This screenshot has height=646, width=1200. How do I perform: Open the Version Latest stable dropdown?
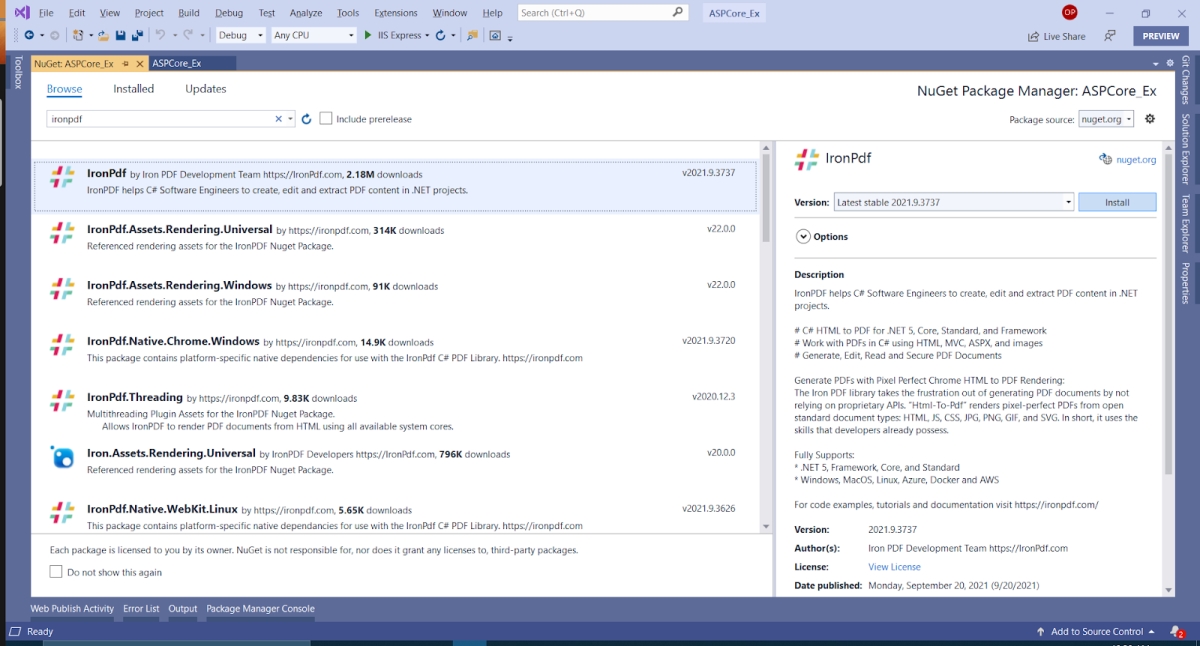[x=954, y=202]
